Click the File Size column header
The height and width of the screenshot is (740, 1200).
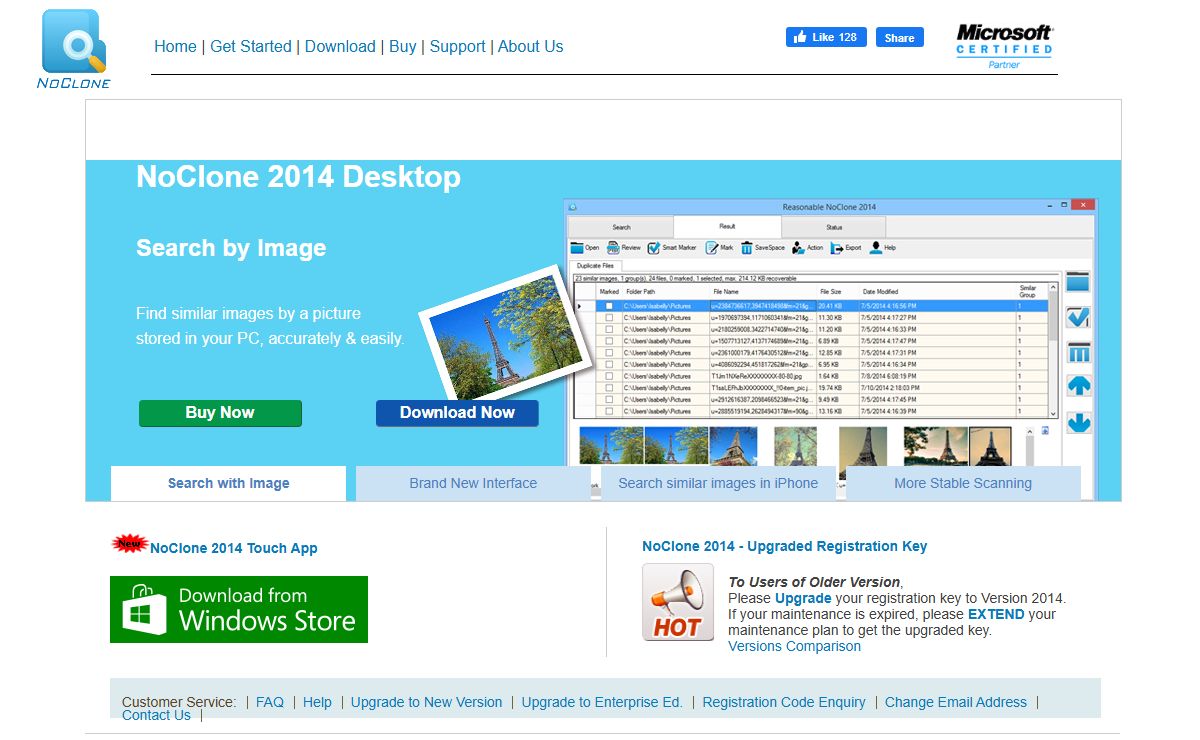pos(836,292)
